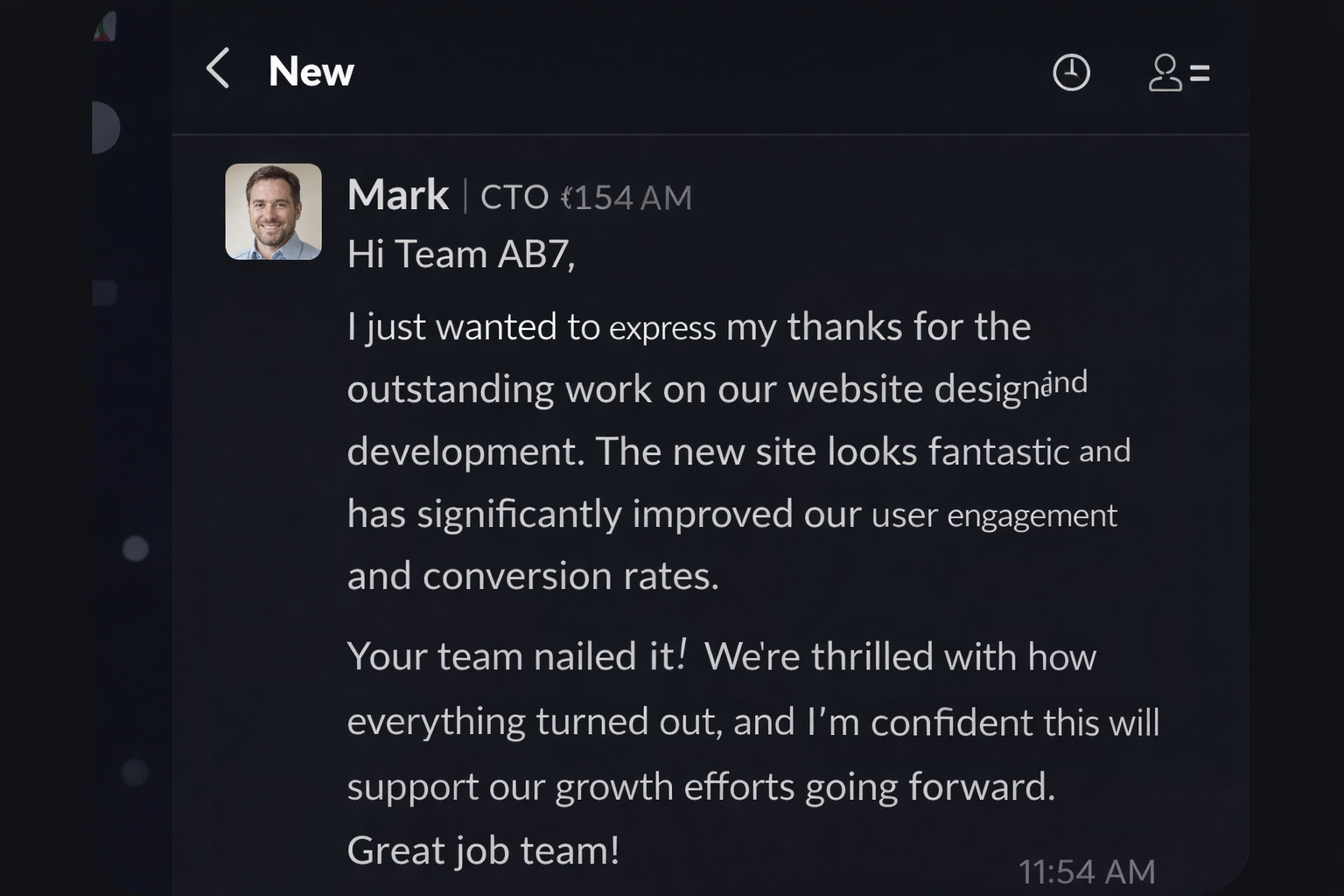Screen dimensions: 1344x896
Task: Tap the greeting line Hi Team AB7
Action: coord(458,254)
